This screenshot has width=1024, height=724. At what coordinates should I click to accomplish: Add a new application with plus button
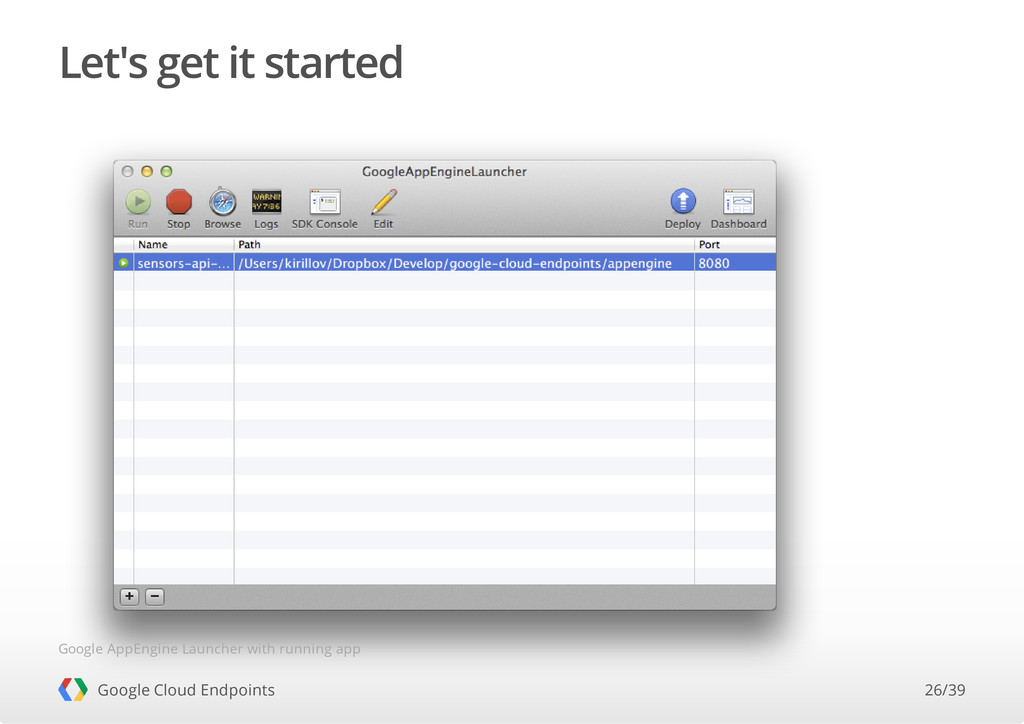coord(129,597)
